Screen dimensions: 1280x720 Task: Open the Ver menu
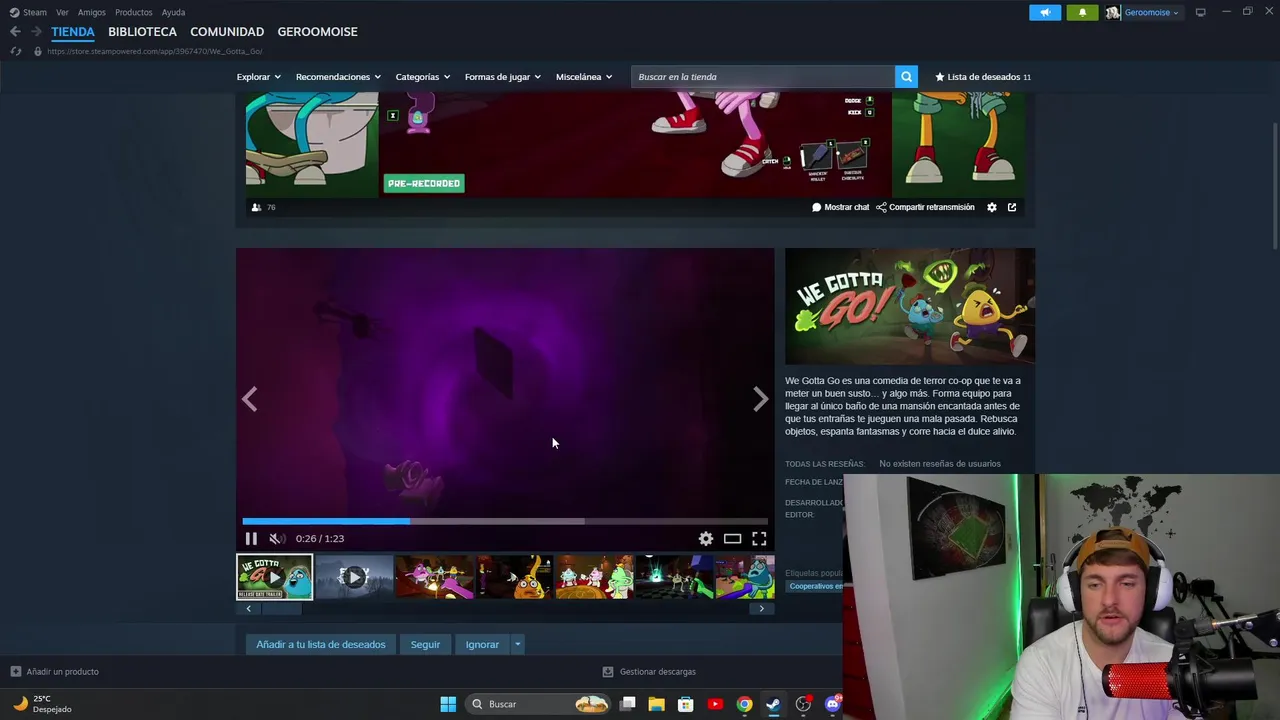[x=62, y=12]
